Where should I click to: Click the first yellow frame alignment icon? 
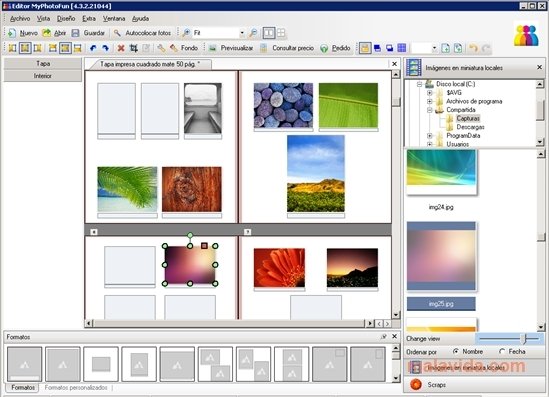(12, 48)
